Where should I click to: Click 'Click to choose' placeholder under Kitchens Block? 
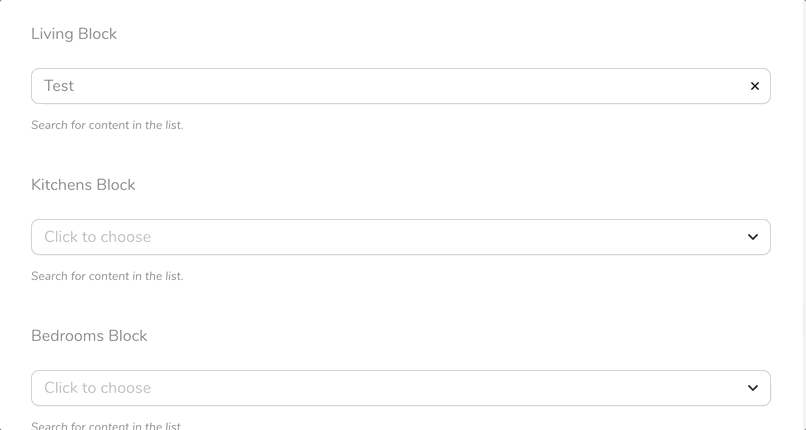point(98,237)
